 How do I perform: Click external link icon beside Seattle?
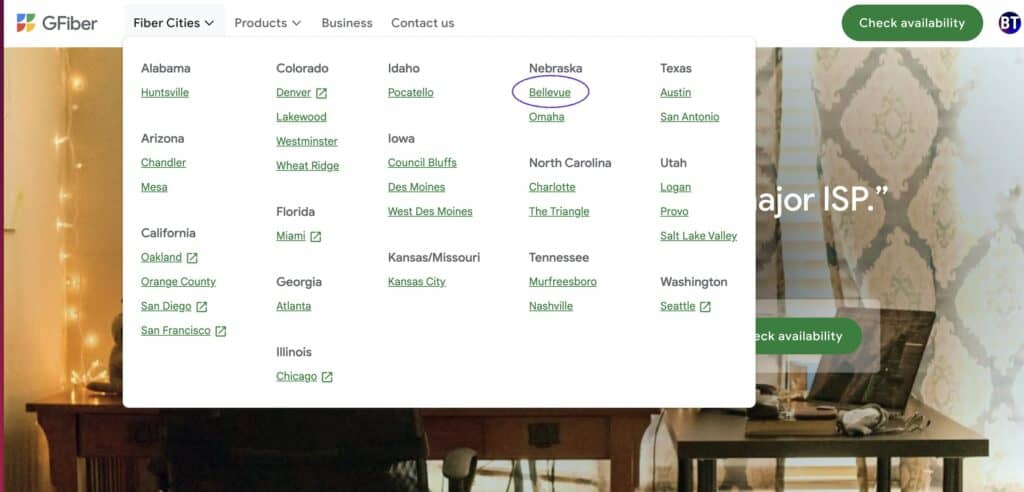(x=705, y=306)
